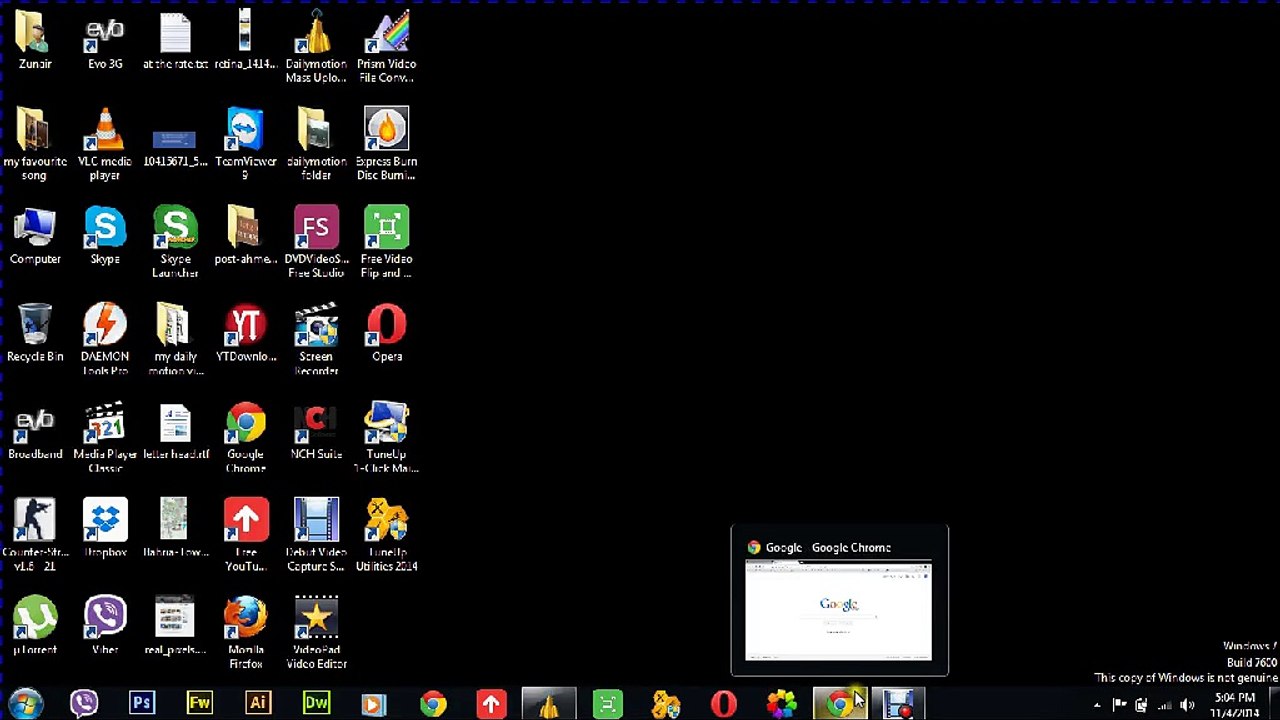Open the volume speaker icon in tray

[x=1187, y=705]
